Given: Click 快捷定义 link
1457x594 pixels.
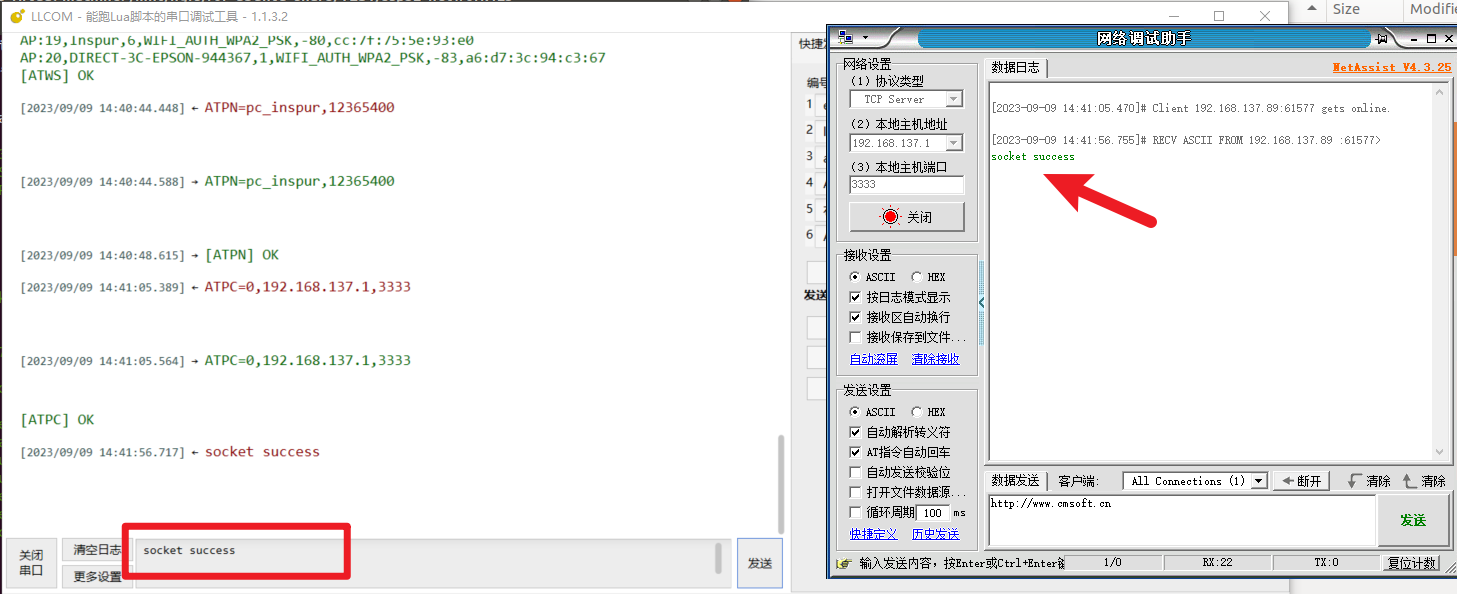Looking at the screenshot, I should [874, 534].
